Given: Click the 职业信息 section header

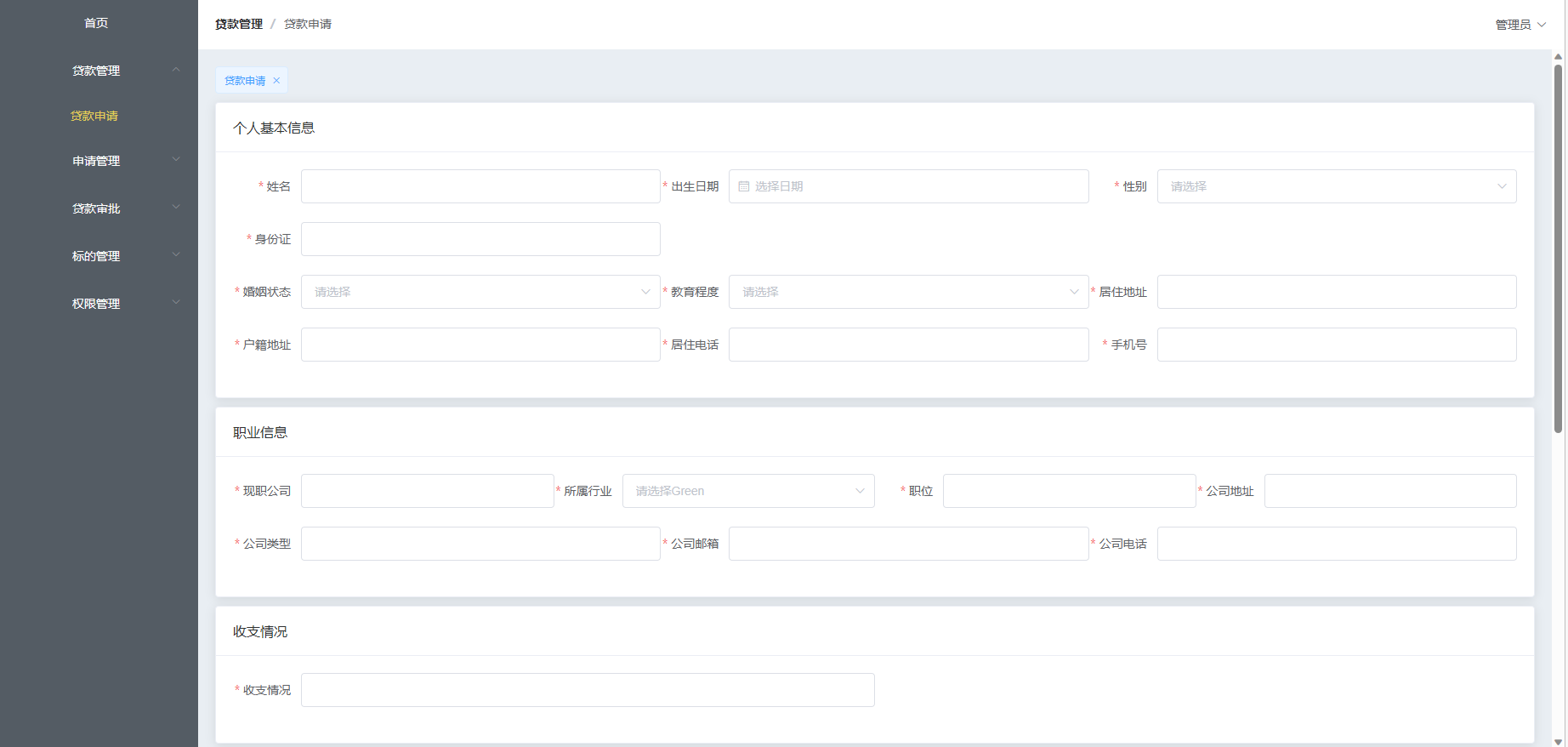Looking at the screenshot, I should tap(260, 432).
